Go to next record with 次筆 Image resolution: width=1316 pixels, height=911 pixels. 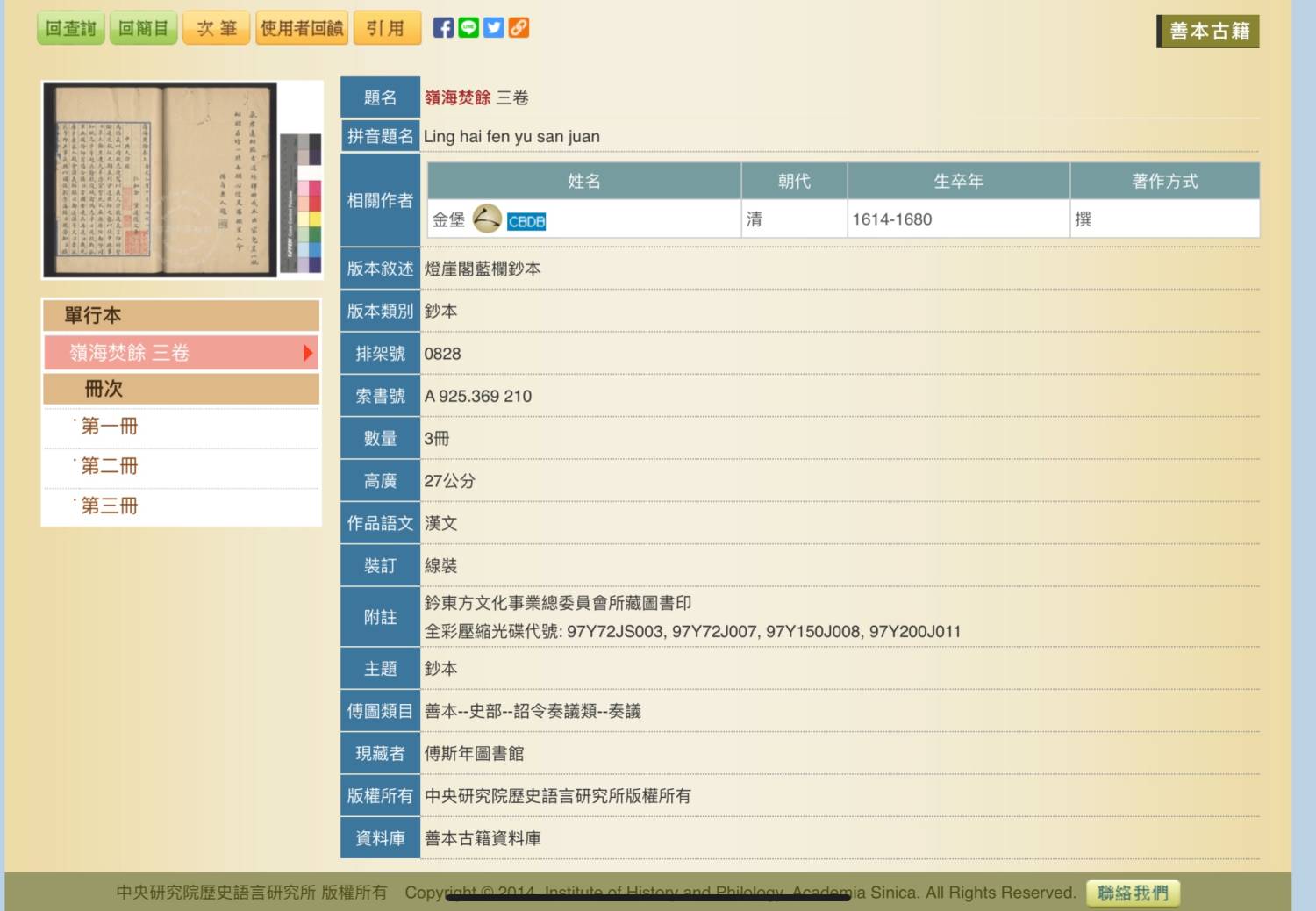217,28
